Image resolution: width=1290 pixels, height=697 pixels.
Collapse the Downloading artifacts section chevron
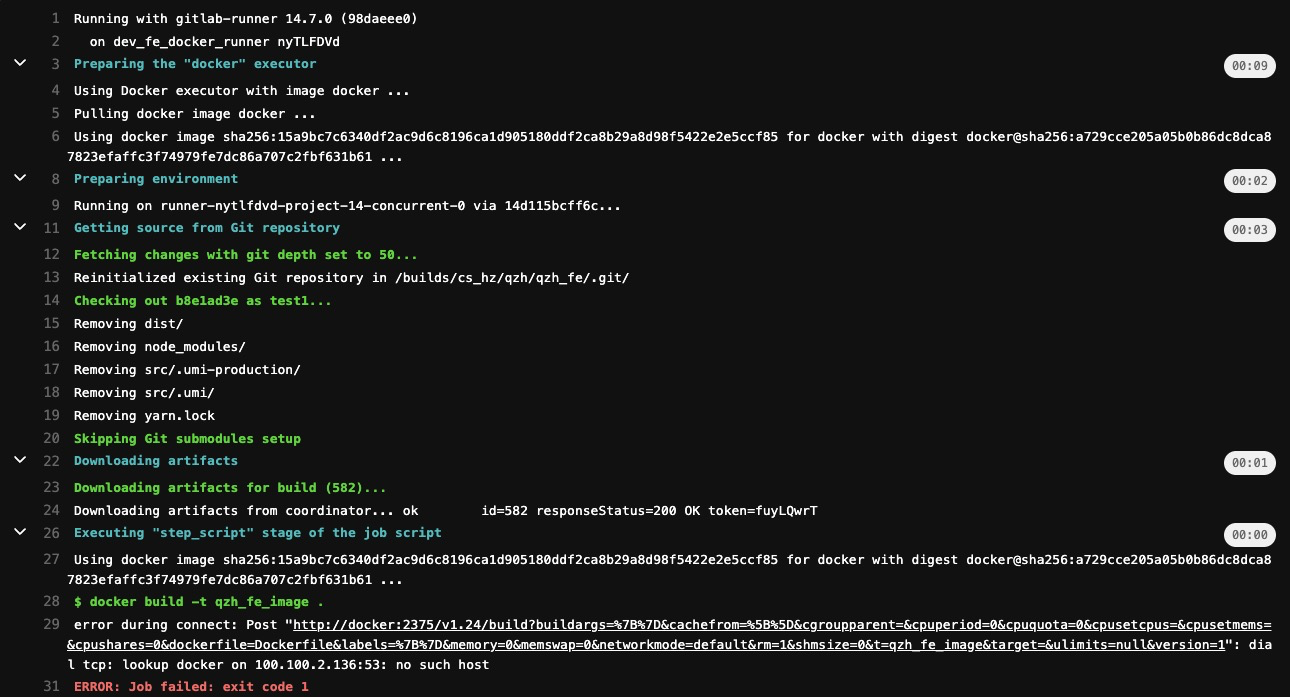tap(19, 460)
